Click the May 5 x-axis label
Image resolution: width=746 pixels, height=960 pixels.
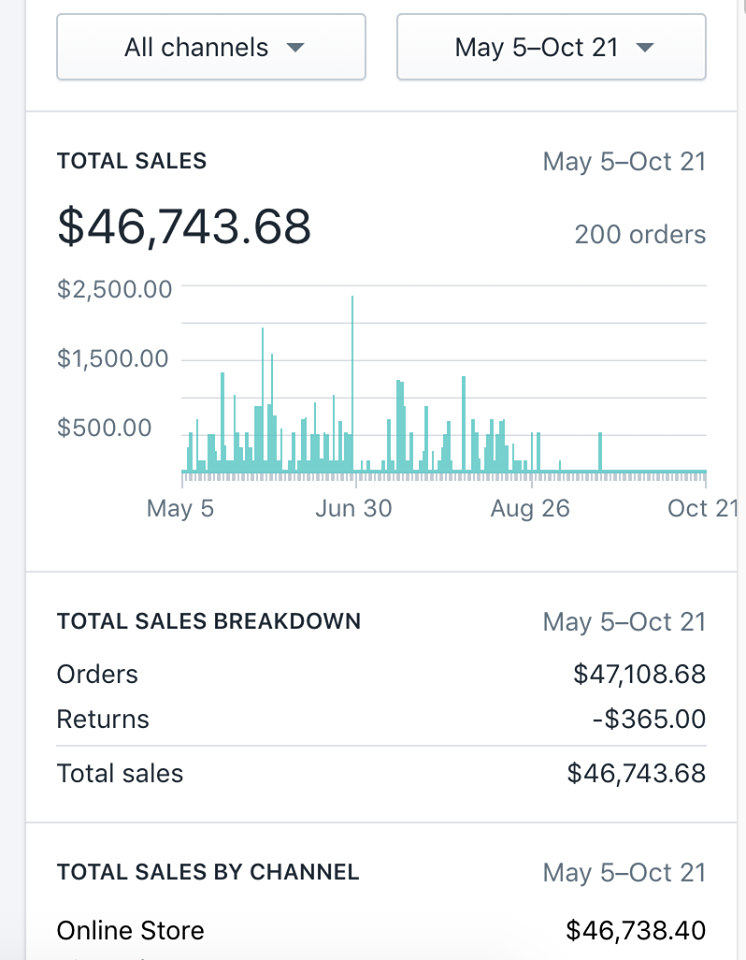pyautogui.click(x=180, y=508)
